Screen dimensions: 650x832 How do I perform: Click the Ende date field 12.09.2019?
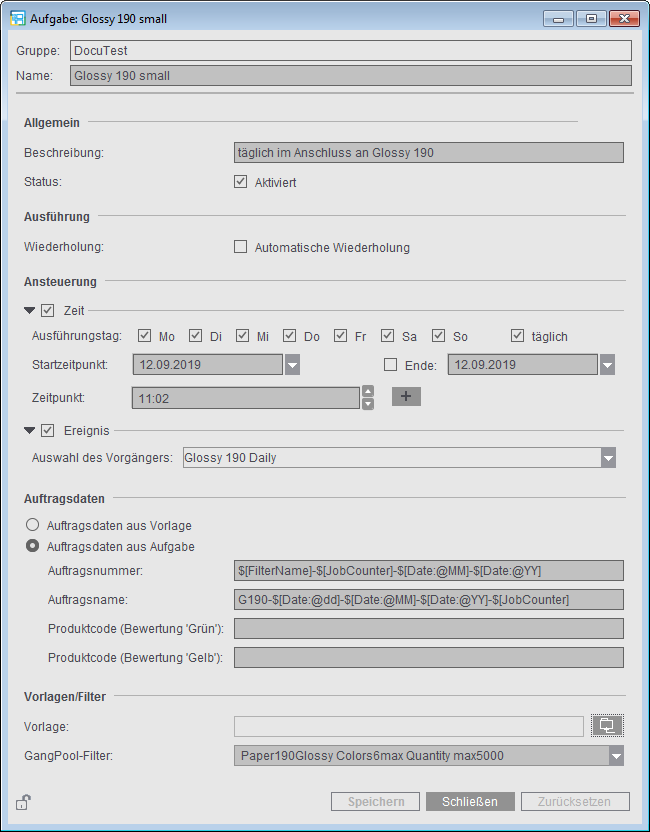pyautogui.click(x=523, y=365)
